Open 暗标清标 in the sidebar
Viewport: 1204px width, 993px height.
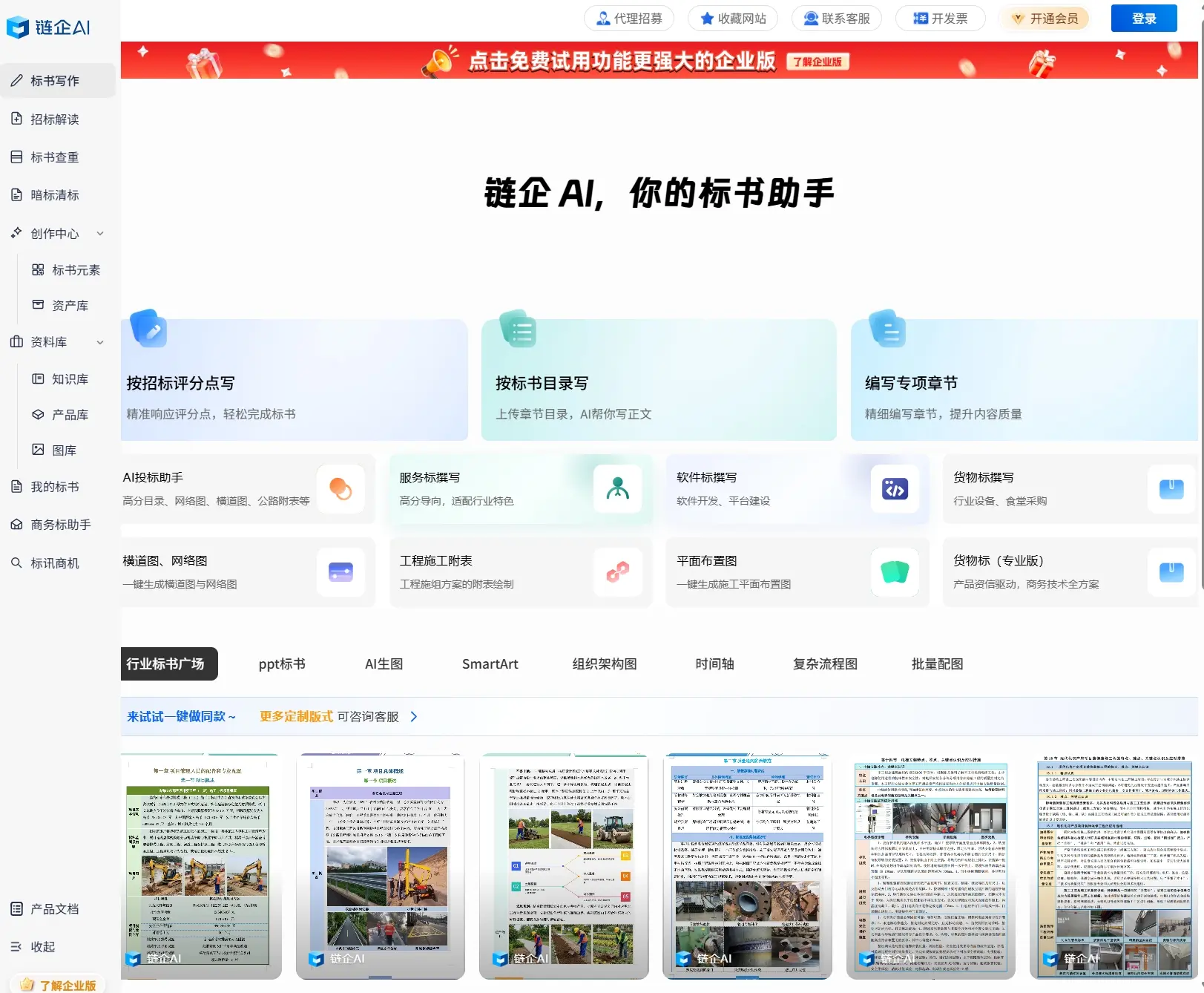coord(58,195)
